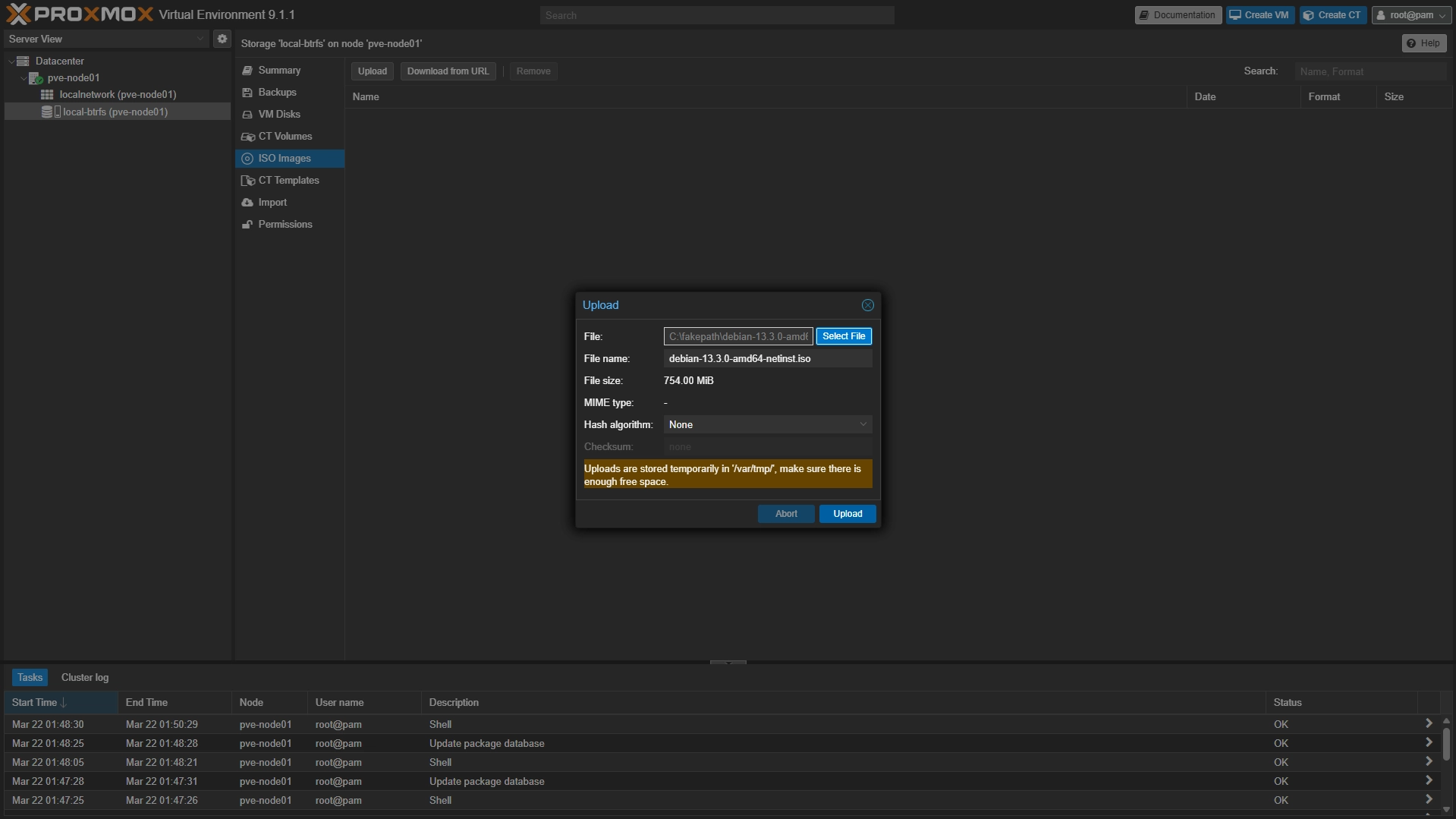Sort tasks by End Time column

pos(175,703)
